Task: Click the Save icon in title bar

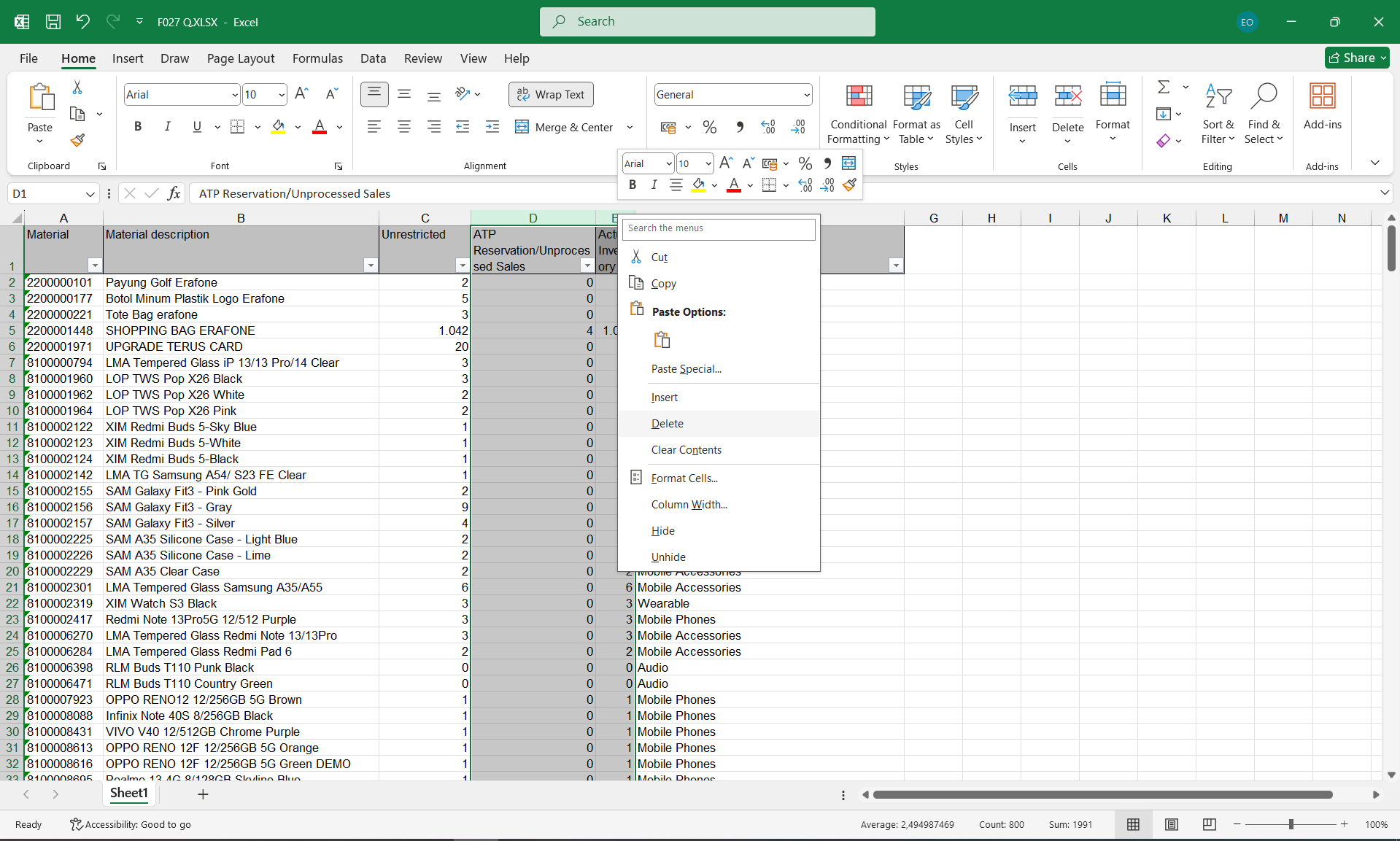Action: click(53, 22)
